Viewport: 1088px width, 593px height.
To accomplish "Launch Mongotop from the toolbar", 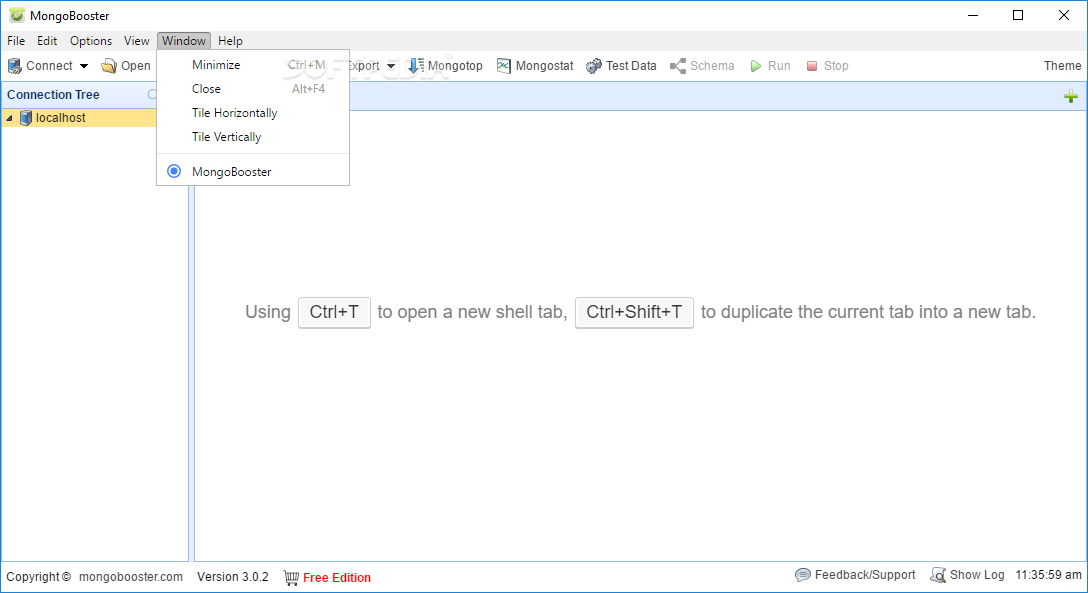I will pos(445,66).
